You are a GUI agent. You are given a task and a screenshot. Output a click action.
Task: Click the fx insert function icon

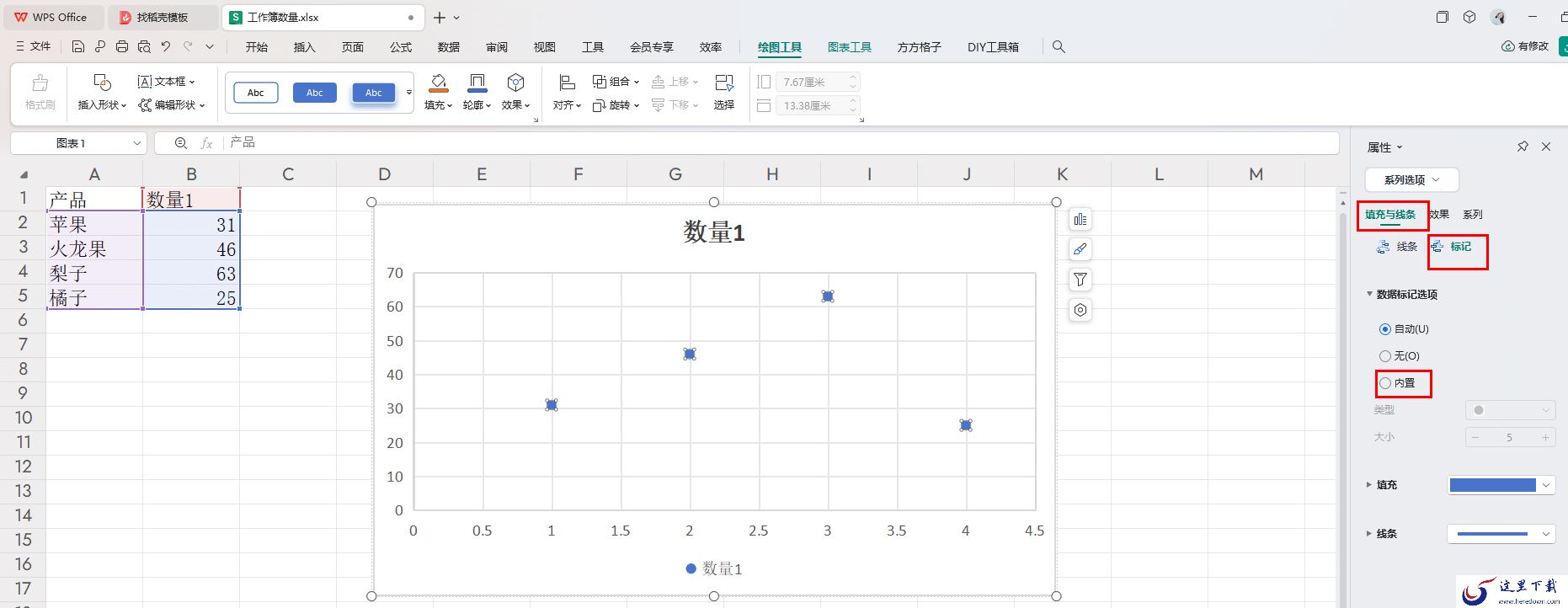coord(206,143)
